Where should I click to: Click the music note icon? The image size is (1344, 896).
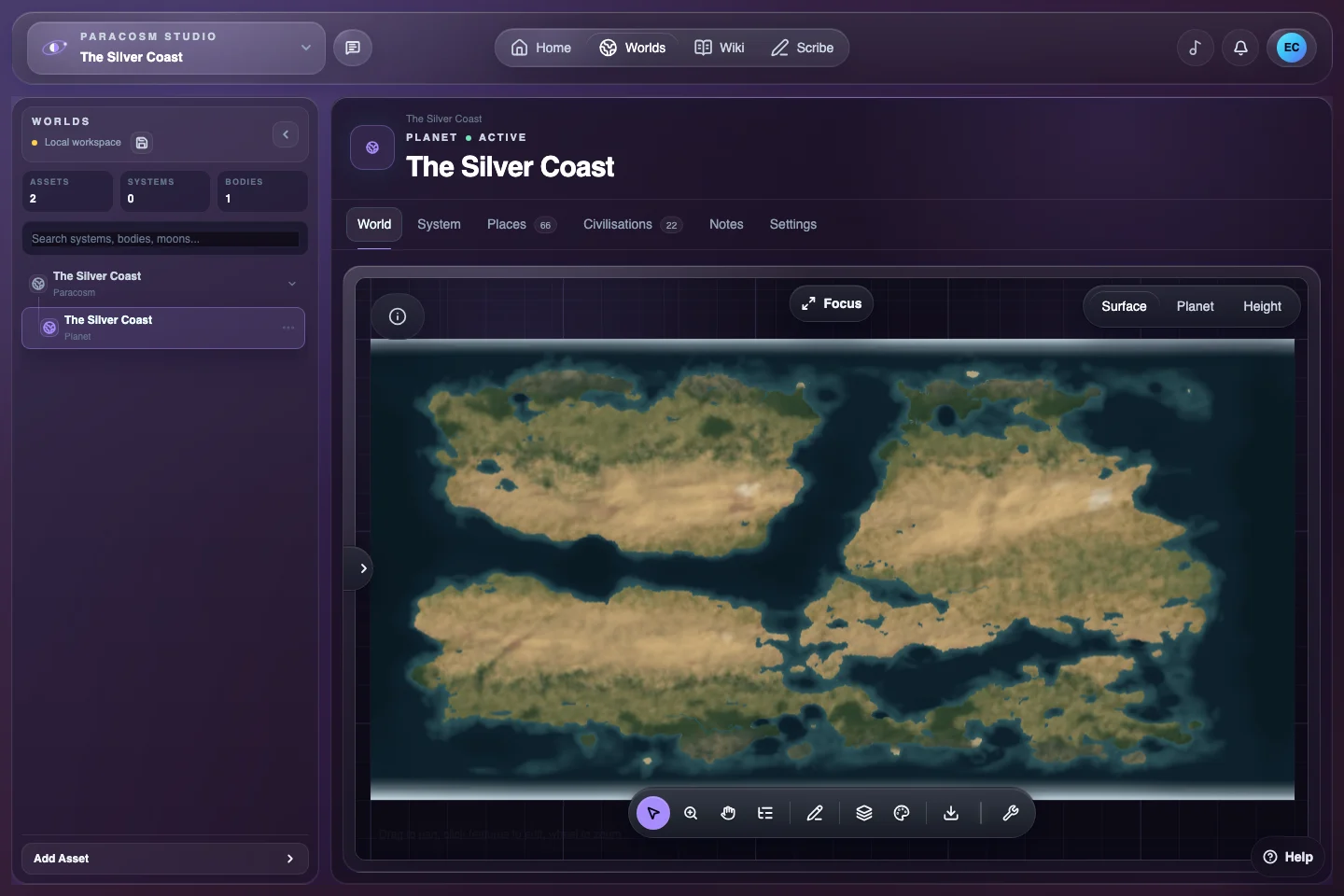tap(1195, 48)
